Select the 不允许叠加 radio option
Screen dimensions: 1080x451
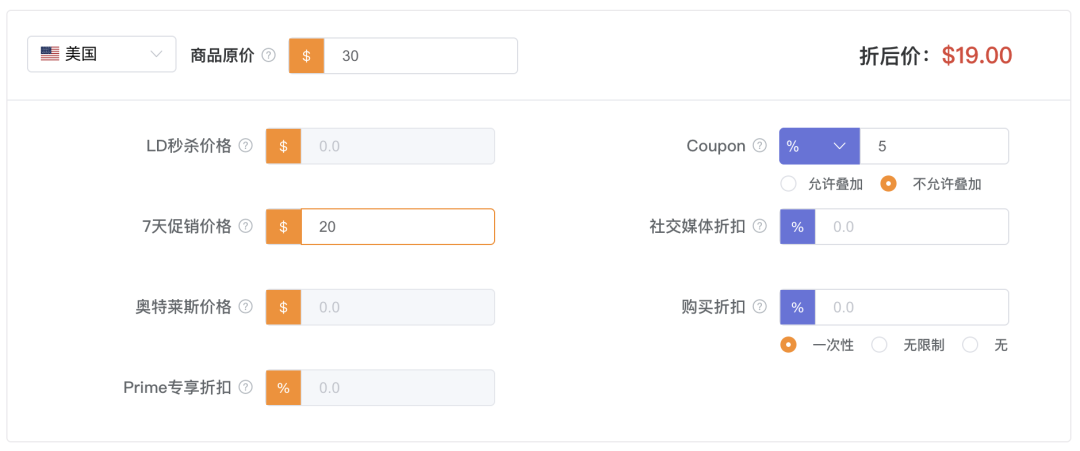tap(888, 184)
